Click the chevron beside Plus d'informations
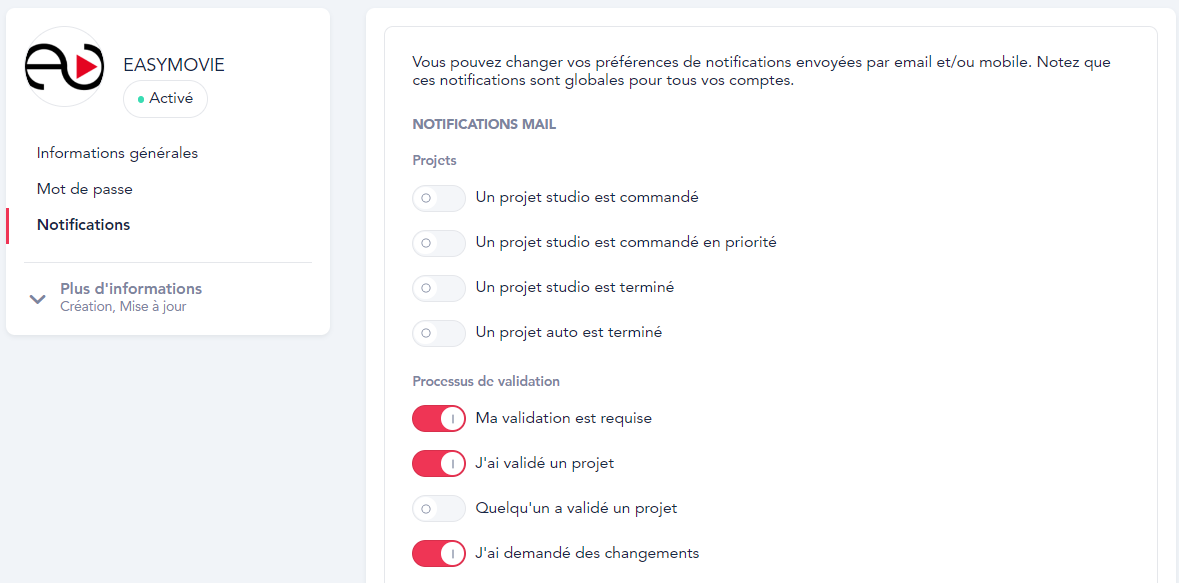This screenshot has width=1179, height=583. (x=38, y=298)
